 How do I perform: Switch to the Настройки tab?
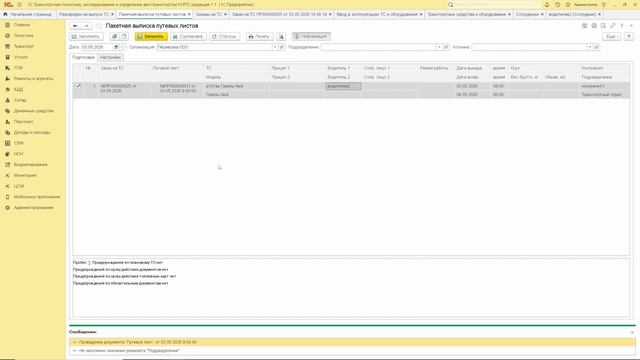(x=110, y=58)
